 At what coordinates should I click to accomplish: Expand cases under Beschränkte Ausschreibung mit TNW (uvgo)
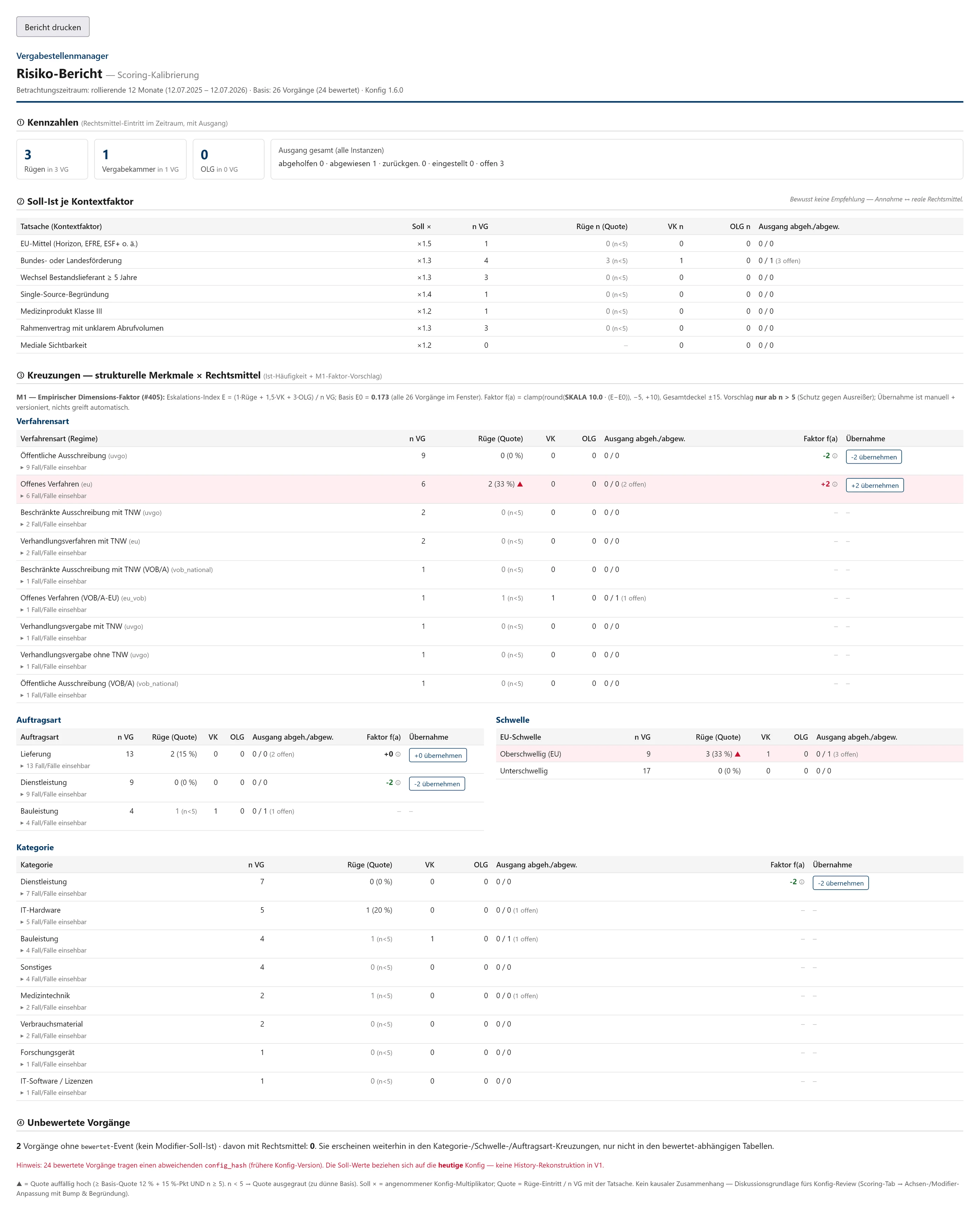[x=54, y=525]
